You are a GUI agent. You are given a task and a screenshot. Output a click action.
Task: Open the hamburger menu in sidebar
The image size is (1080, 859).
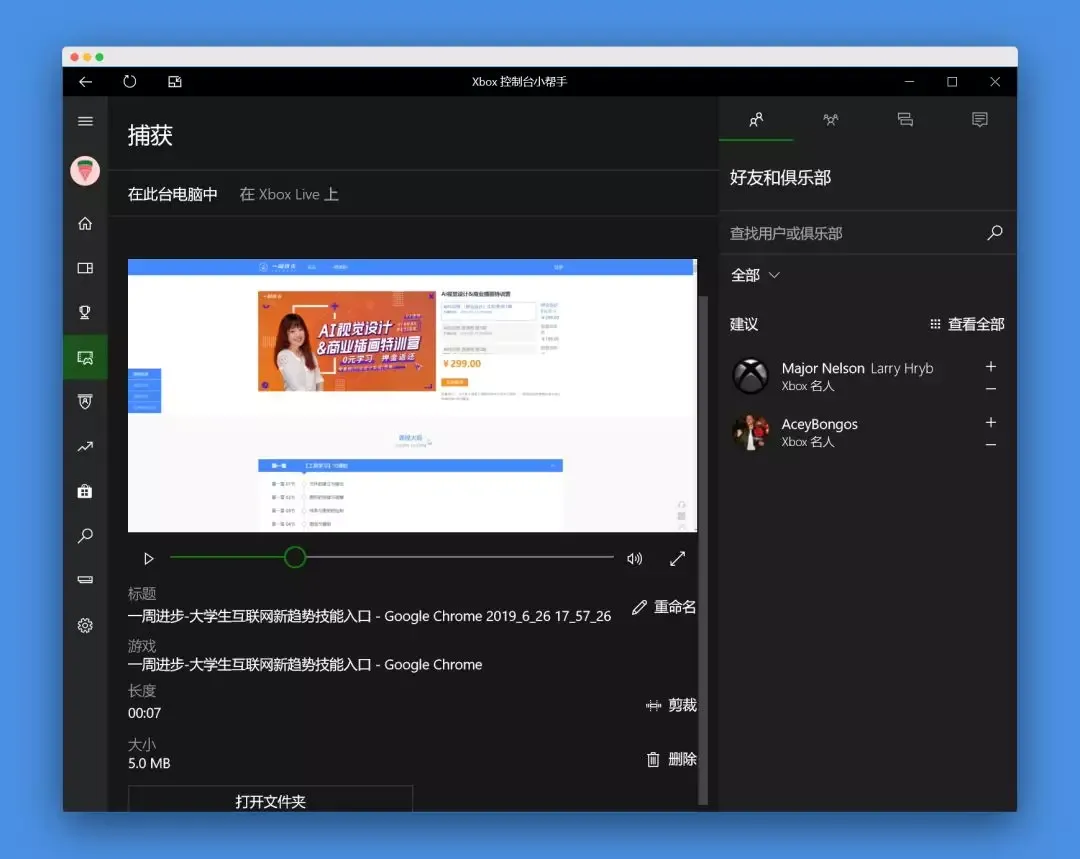[x=85, y=121]
